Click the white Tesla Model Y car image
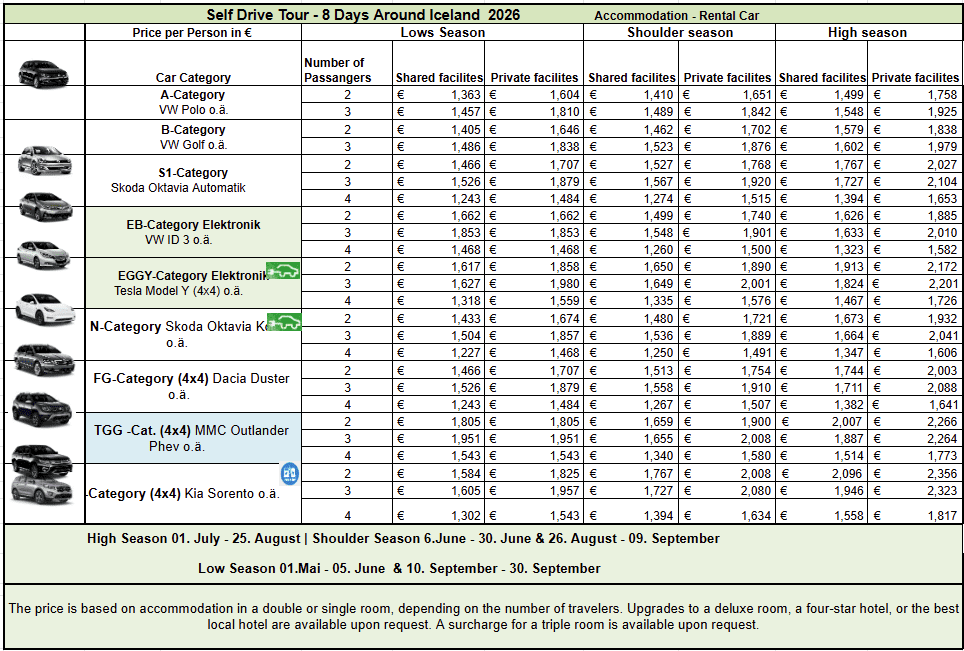 [x=41, y=307]
